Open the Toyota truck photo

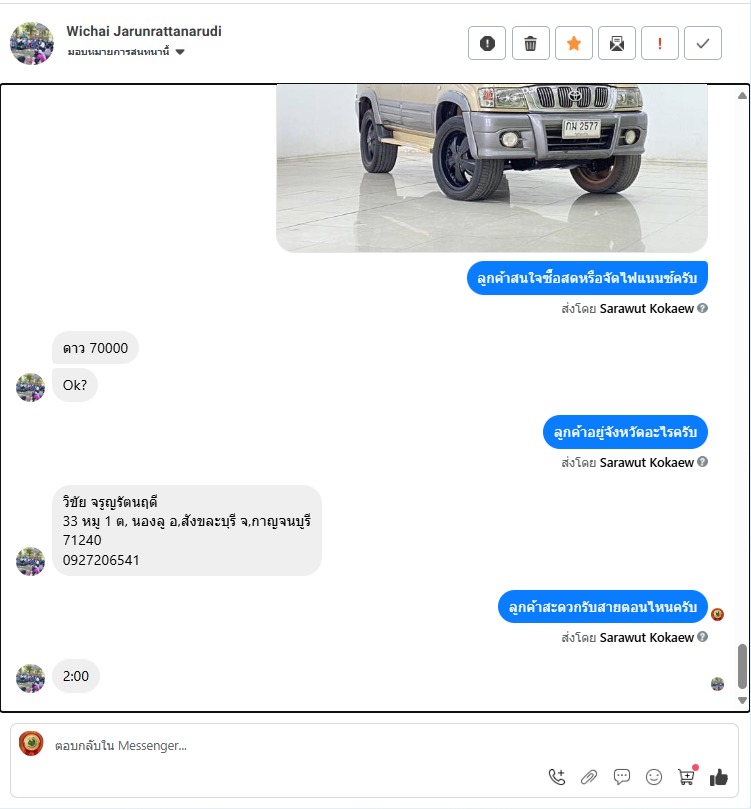492,168
